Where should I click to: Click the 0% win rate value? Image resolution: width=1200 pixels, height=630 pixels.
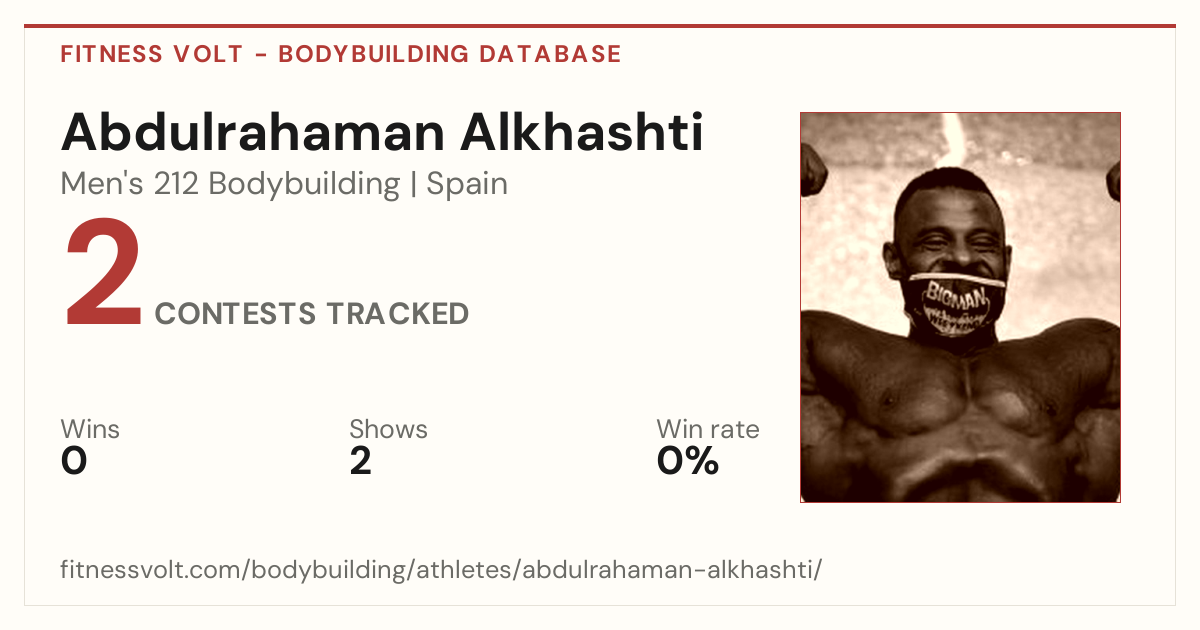pos(687,461)
